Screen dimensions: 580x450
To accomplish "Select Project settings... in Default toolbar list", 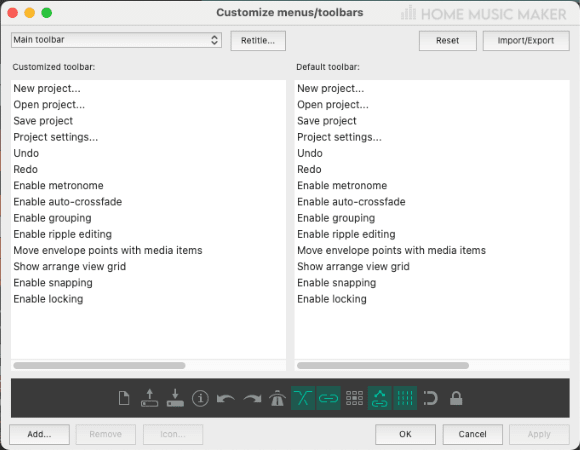I will pyautogui.click(x=432, y=137).
